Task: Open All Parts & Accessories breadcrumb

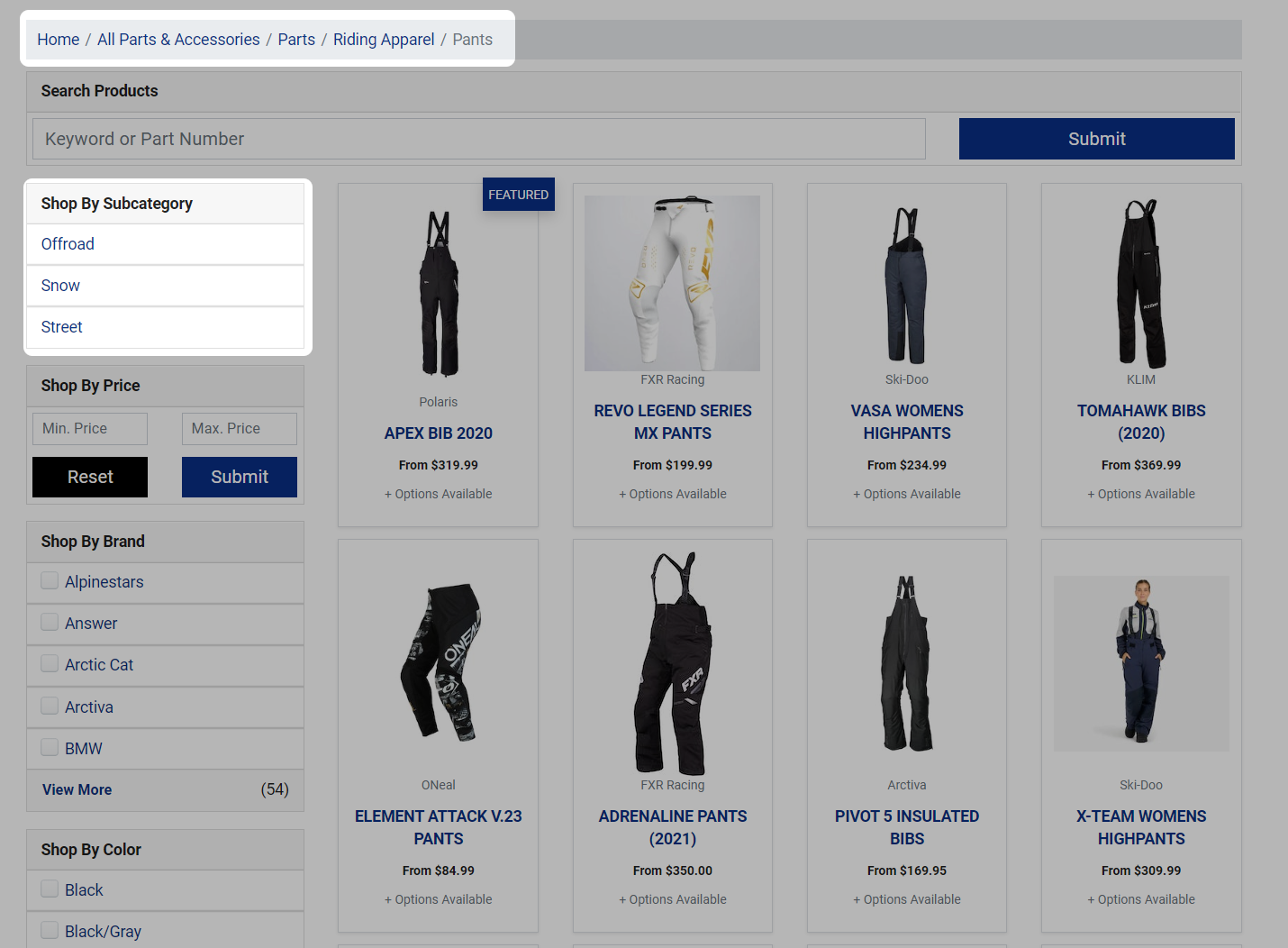Action: pyautogui.click(x=178, y=40)
